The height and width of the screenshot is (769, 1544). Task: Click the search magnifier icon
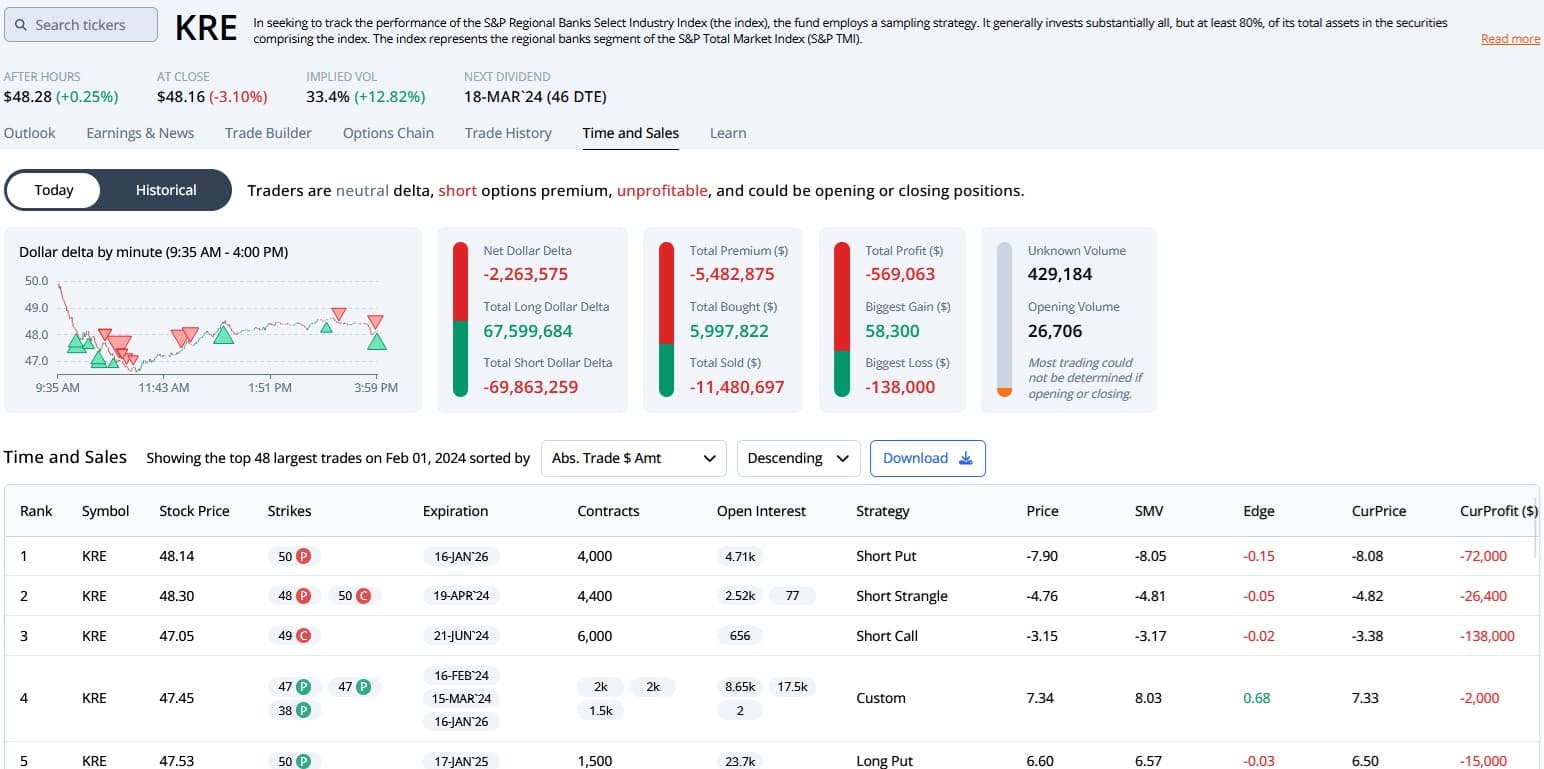22,25
